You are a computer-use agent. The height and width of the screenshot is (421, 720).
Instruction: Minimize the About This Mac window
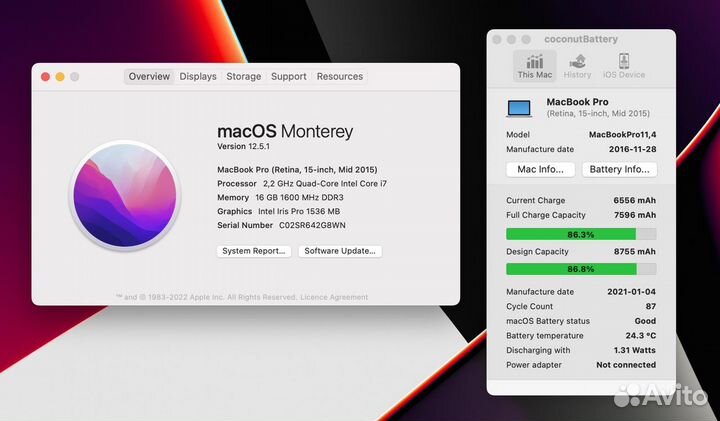tap(60, 77)
